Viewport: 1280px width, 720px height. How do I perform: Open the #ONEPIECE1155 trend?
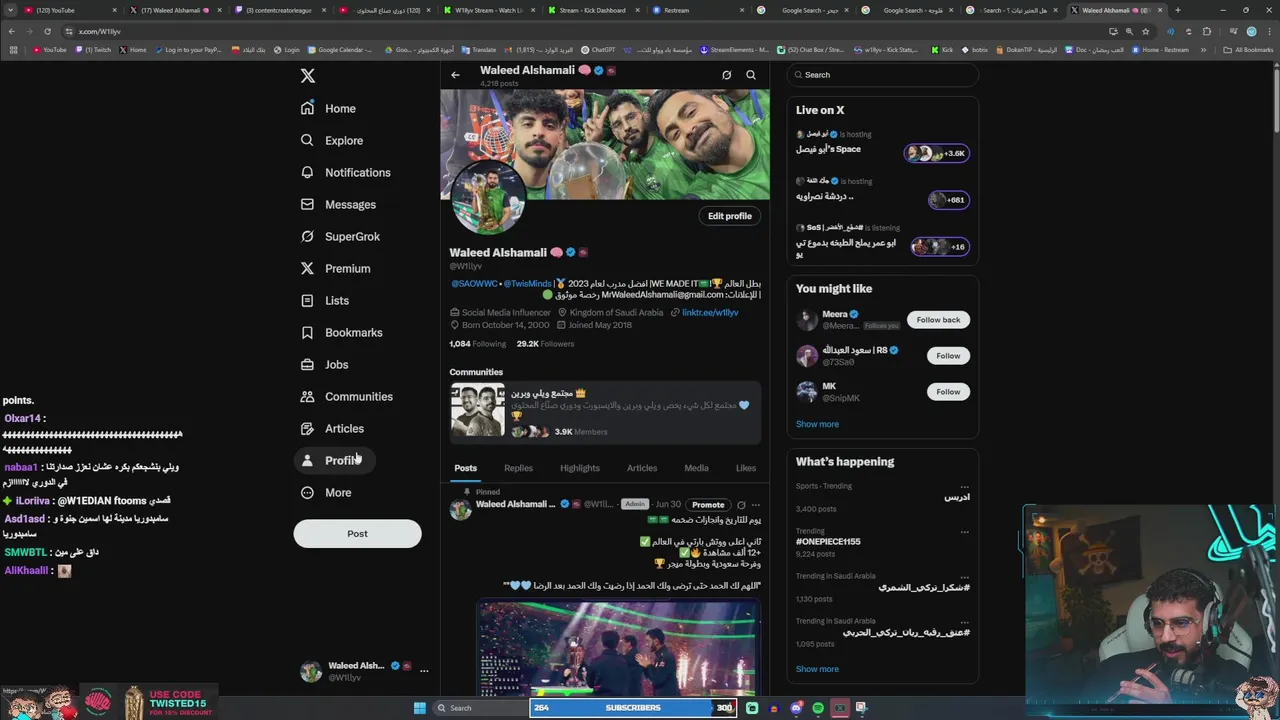828,541
